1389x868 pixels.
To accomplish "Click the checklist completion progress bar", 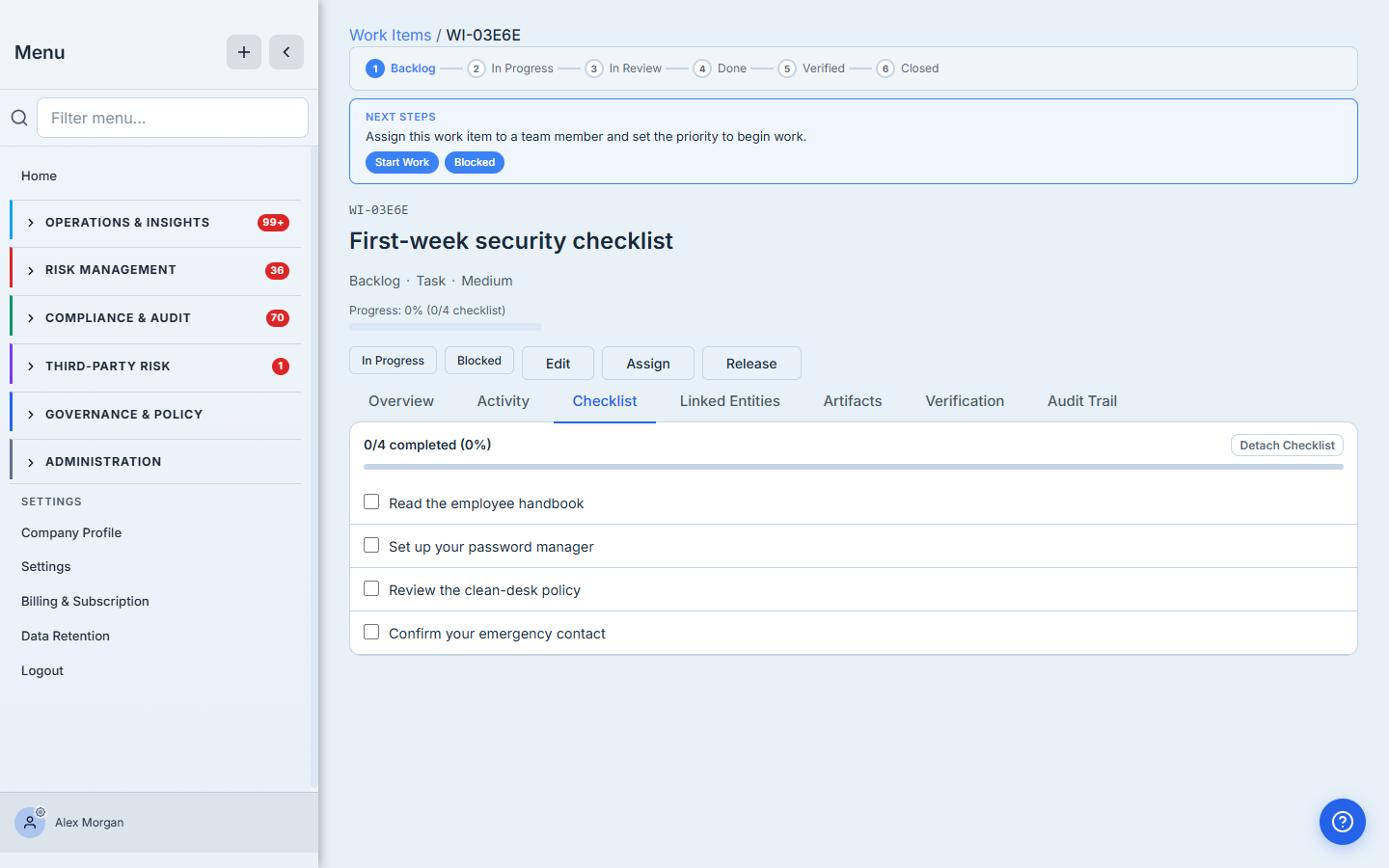I will click(854, 467).
